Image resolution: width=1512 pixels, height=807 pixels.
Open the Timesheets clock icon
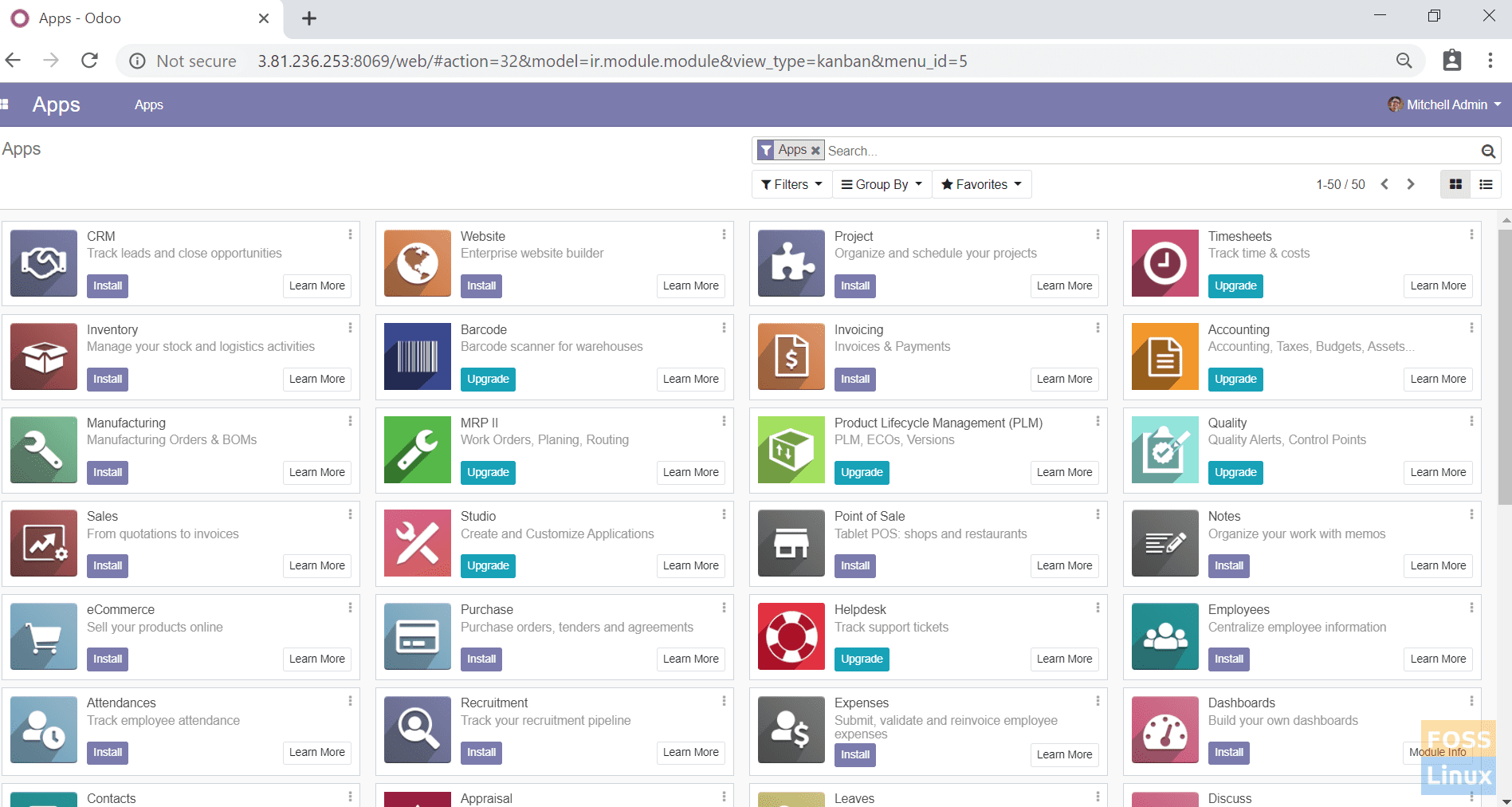tap(1165, 263)
